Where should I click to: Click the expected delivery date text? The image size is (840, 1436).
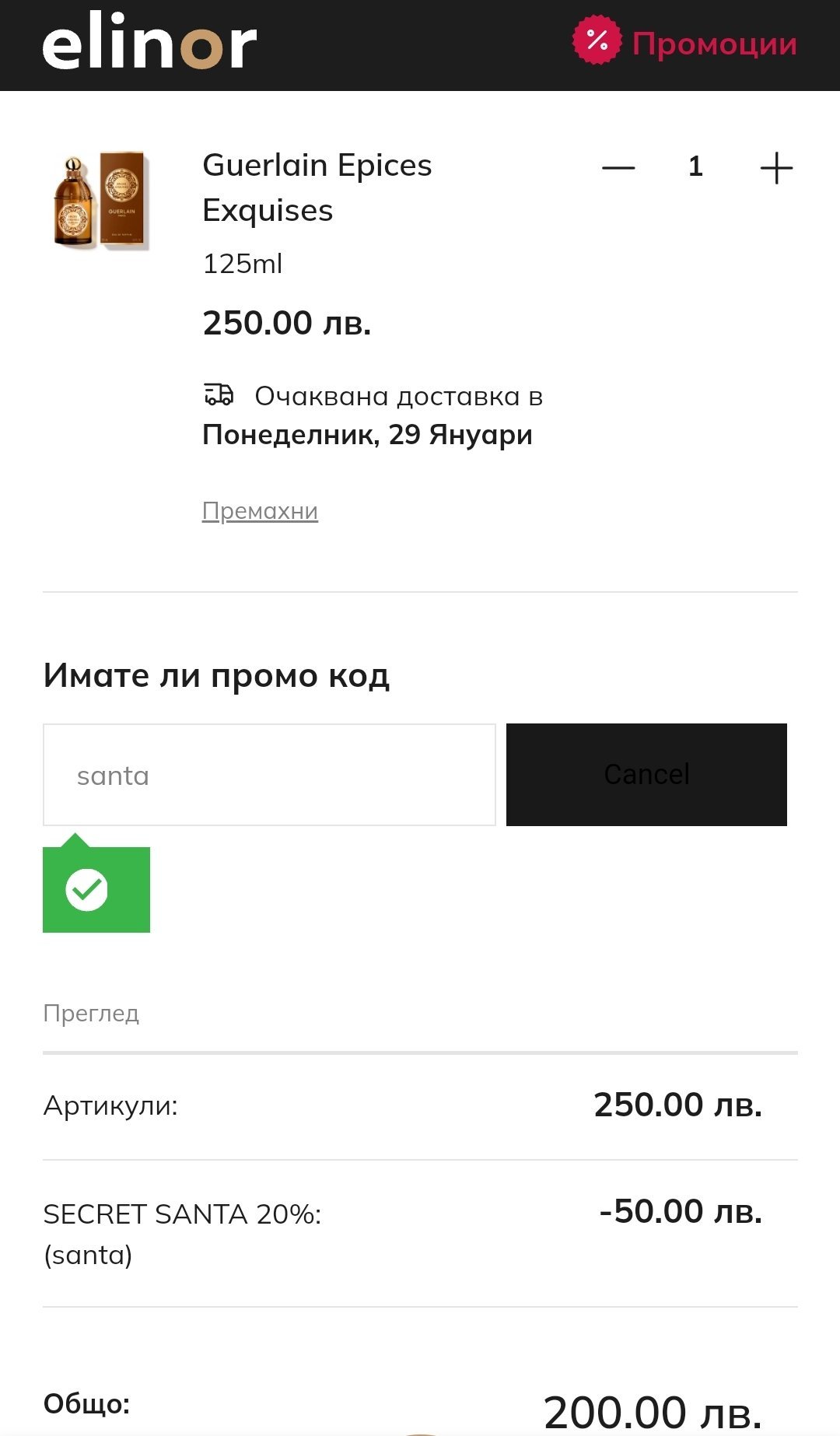367,435
